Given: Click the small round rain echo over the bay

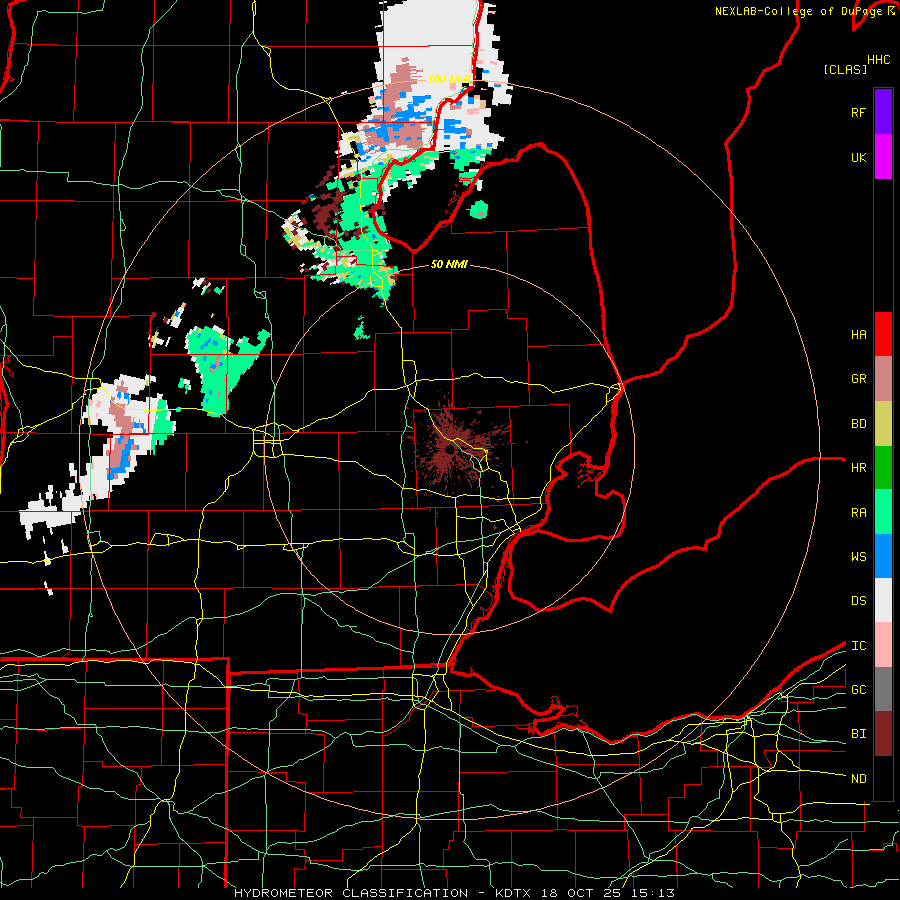Looking at the screenshot, I should [x=479, y=210].
